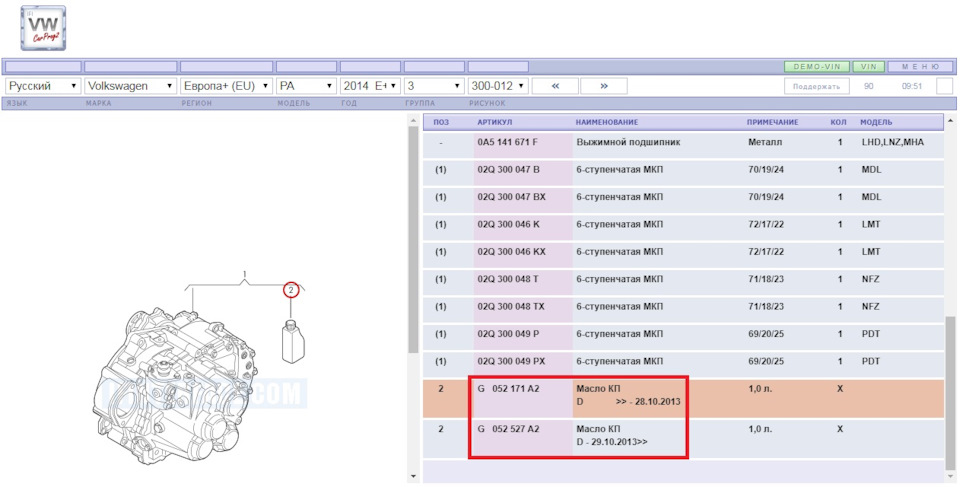The height and width of the screenshot is (487, 960).
Task: Click callout number 1 in the diagram
Action: pos(244,274)
